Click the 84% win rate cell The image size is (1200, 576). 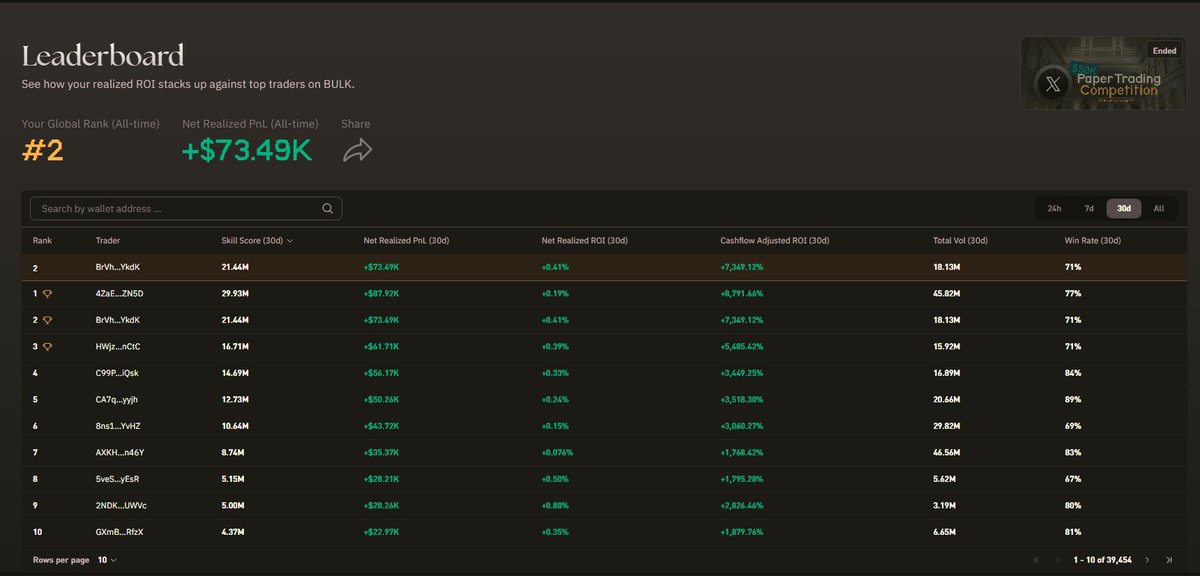pyautogui.click(x=1074, y=373)
